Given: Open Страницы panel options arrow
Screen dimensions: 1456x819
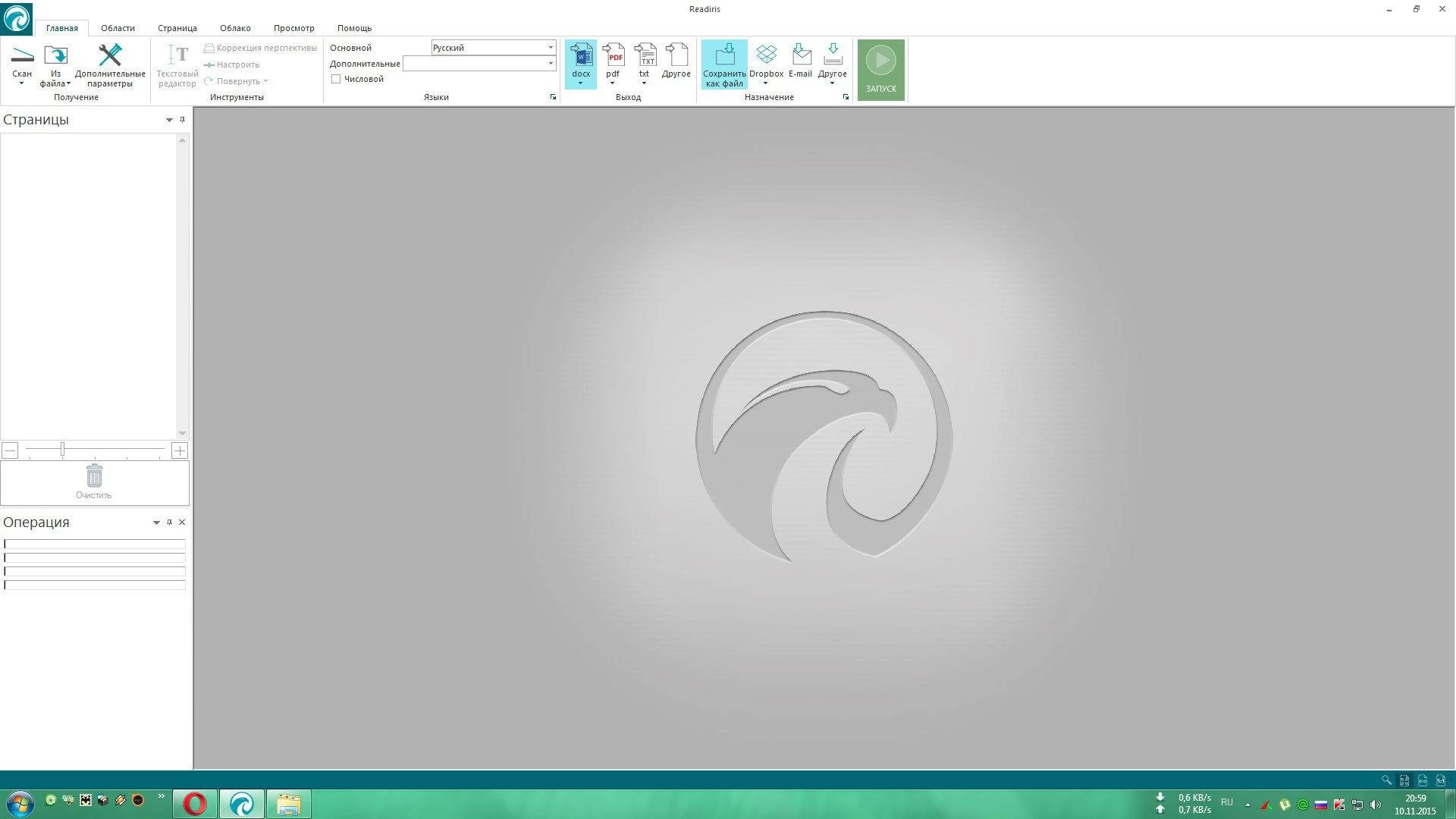Looking at the screenshot, I should (169, 120).
